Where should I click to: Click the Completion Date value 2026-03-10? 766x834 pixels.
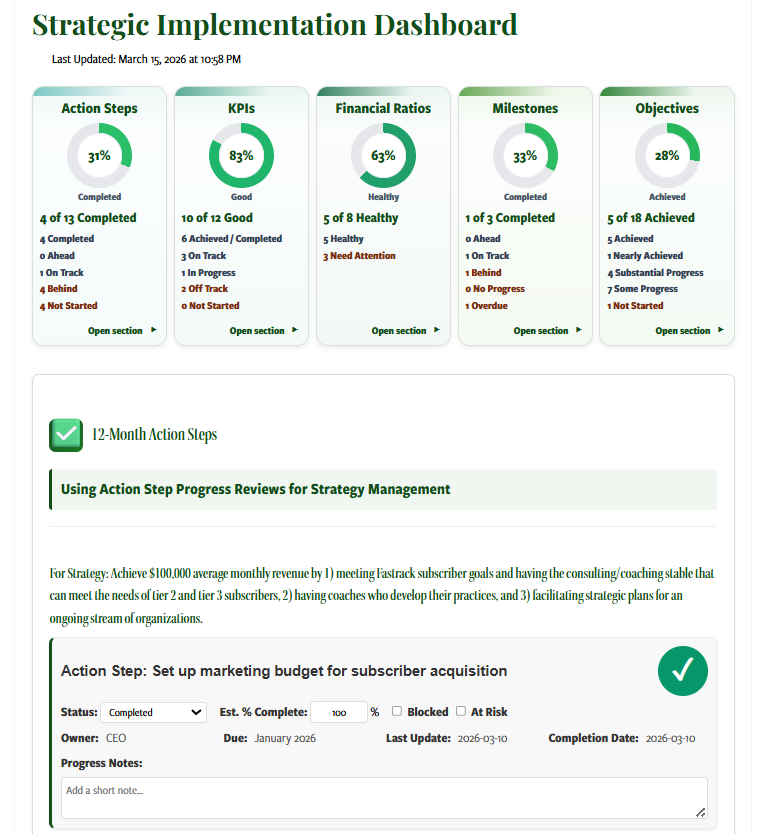[x=670, y=738]
